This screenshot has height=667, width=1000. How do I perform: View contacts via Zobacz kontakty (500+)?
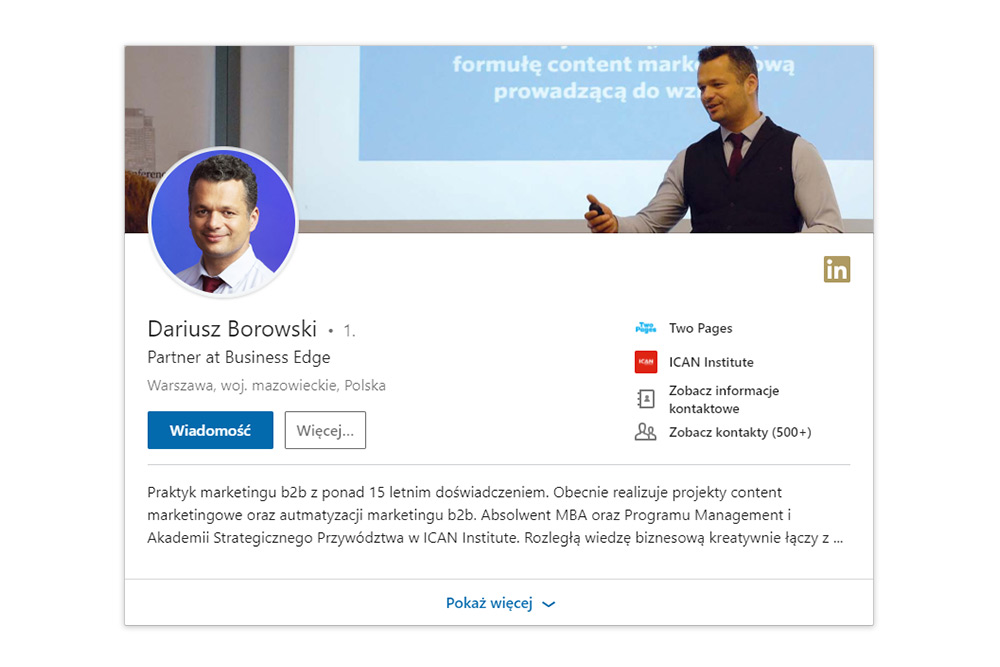(740, 433)
